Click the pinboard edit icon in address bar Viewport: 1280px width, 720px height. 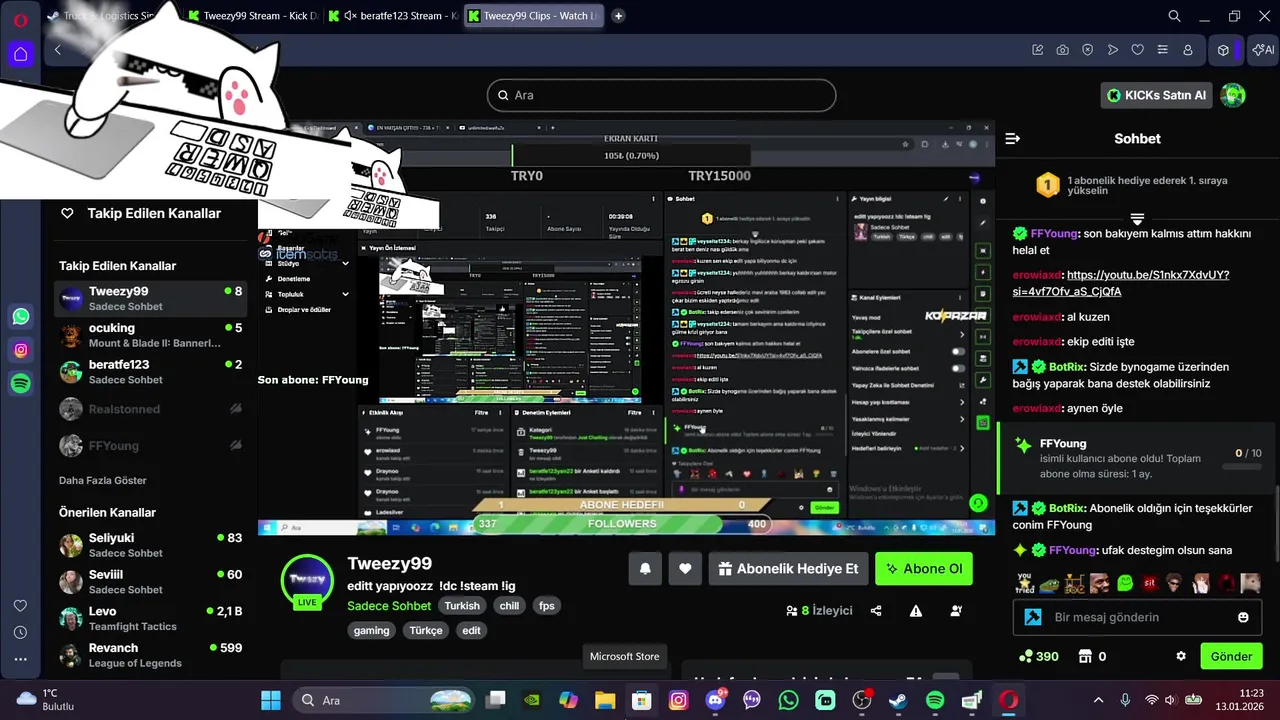tap(1037, 50)
